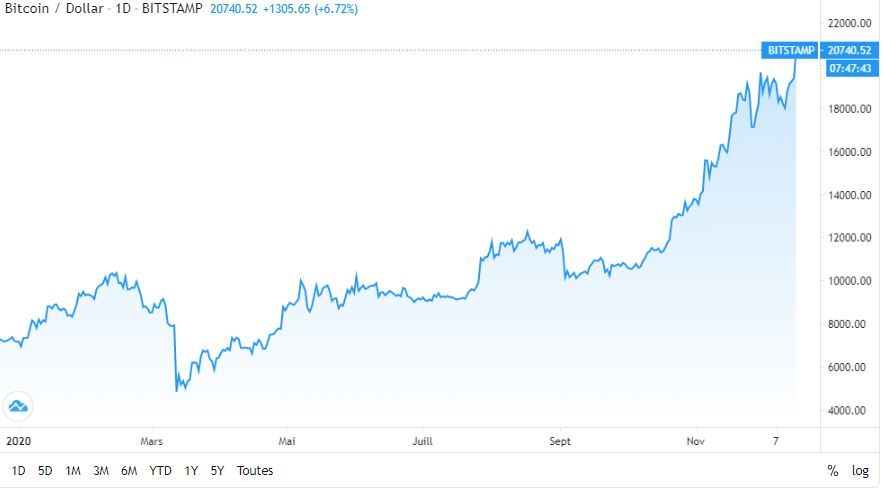This screenshot has height=488, width=883.
Task: Show year-to-date with YTD
Action: point(160,470)
